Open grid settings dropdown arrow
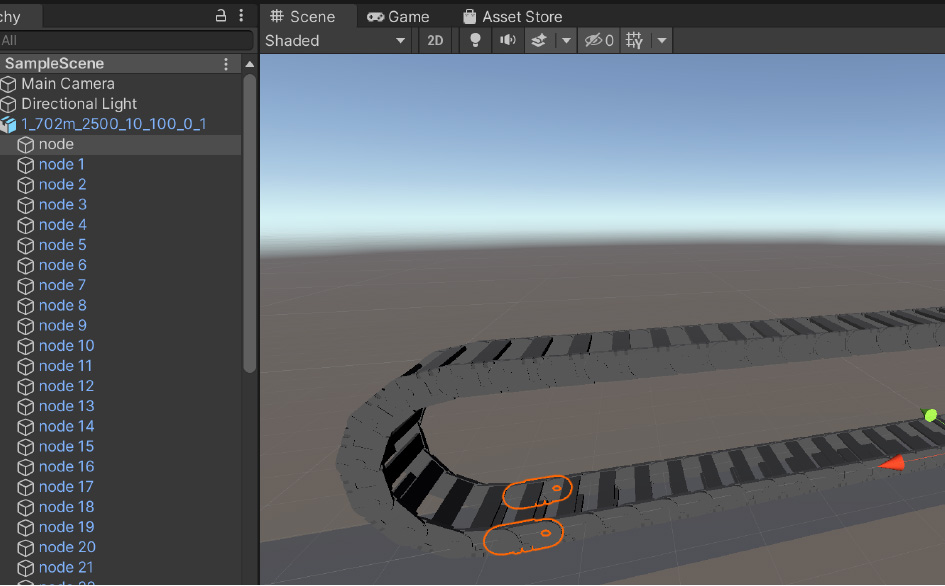The image size is (945, 586). (662, 40)
